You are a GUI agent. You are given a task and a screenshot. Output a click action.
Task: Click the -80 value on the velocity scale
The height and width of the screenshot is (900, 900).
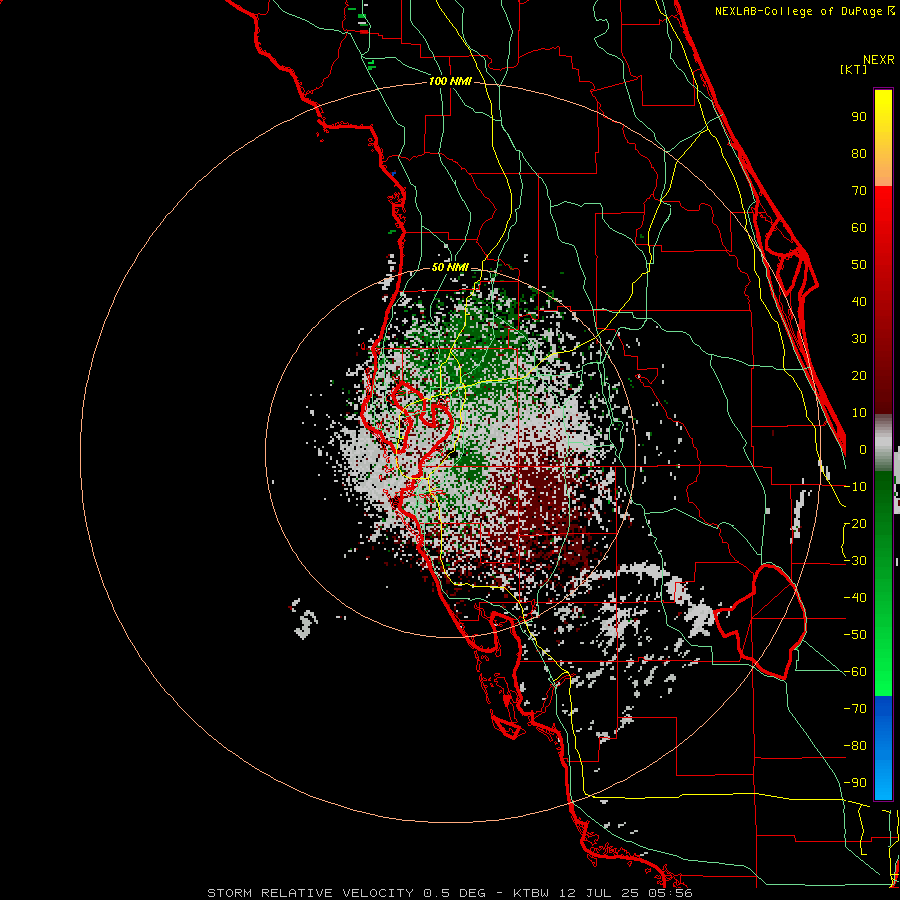pos(855,746)
